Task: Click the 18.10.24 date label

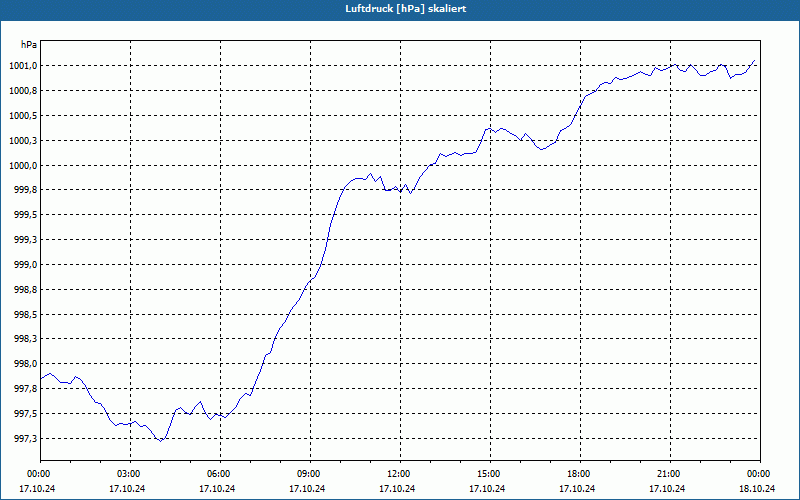Action: pyautogui.click(x=757, y=489)
